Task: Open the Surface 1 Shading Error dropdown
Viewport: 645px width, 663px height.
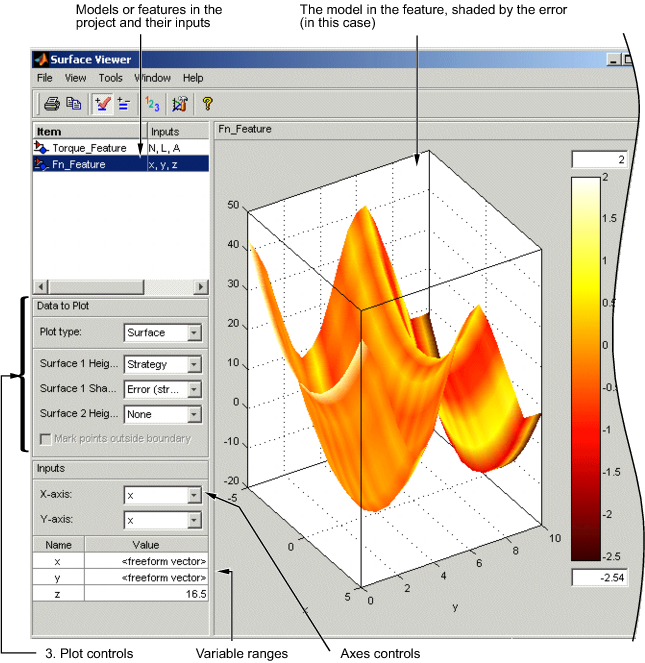Action: (x=194, y=389)
